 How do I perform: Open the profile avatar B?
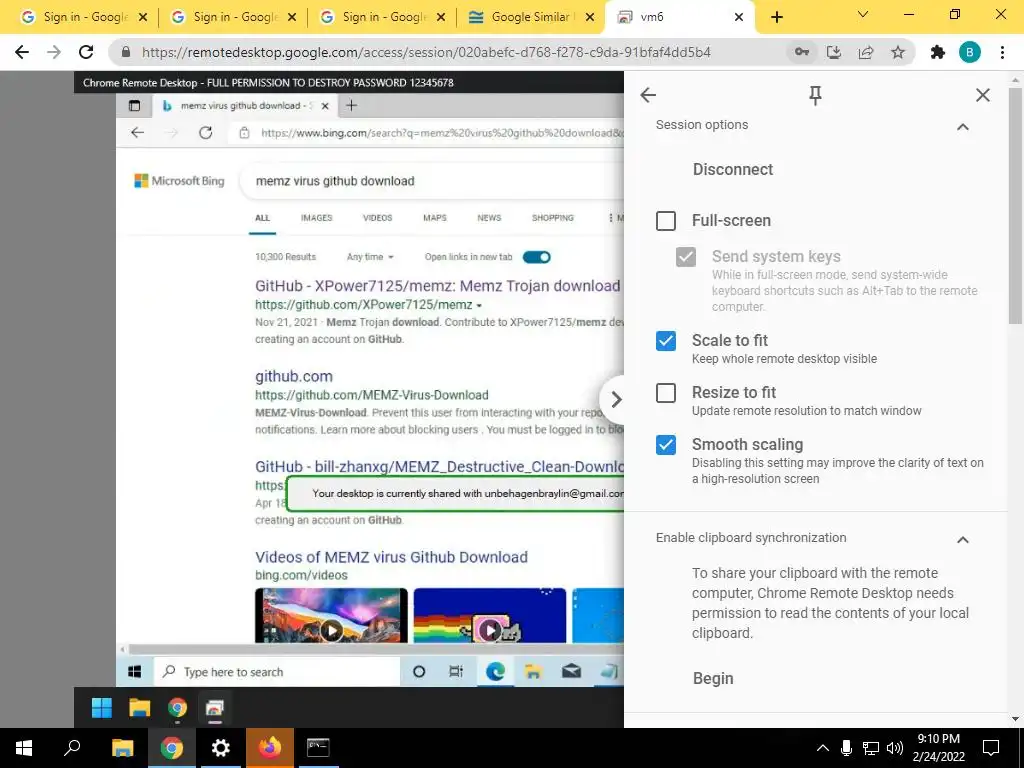(970, 52)
